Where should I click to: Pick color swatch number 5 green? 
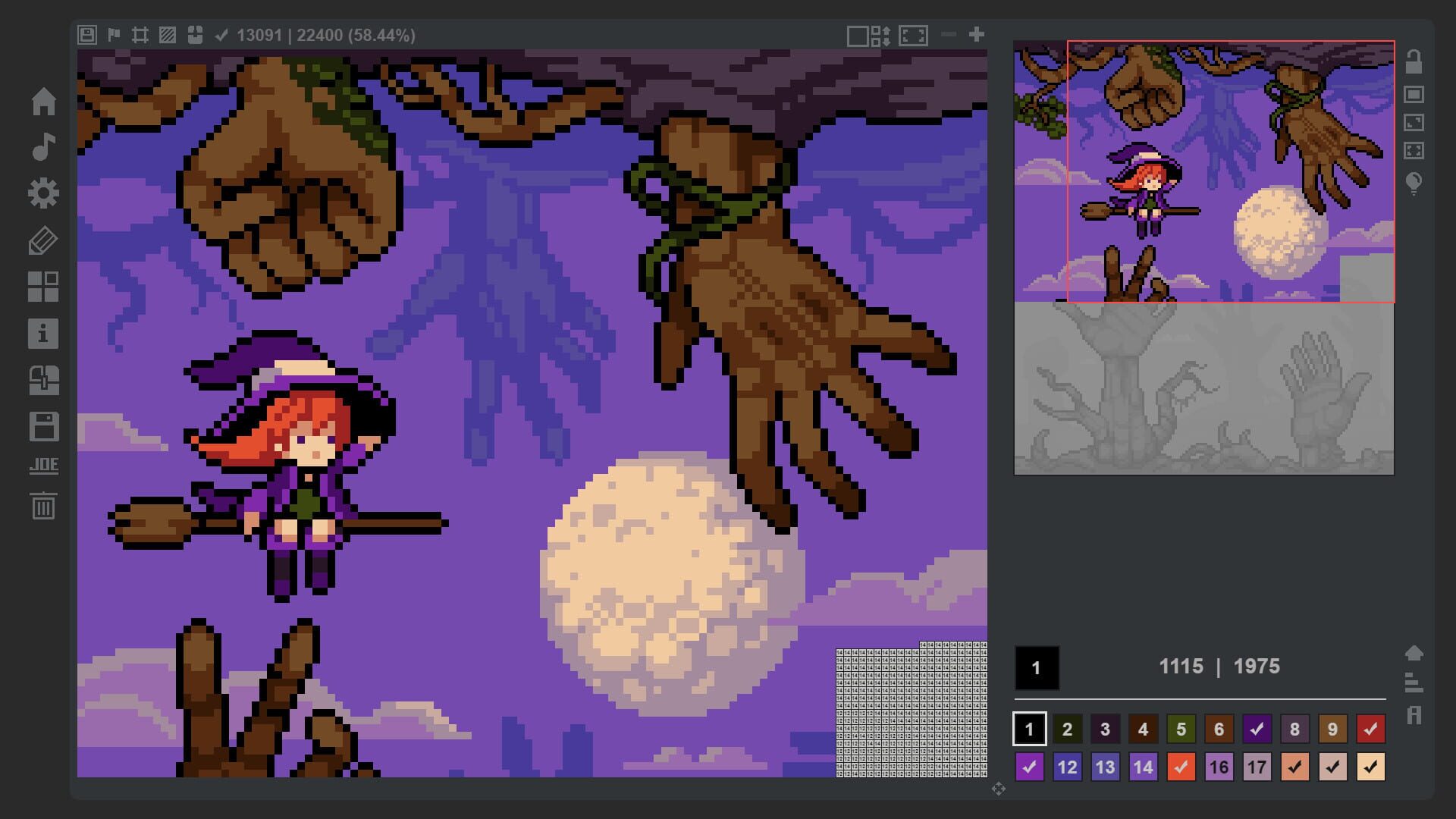[x=1181, y=729]
